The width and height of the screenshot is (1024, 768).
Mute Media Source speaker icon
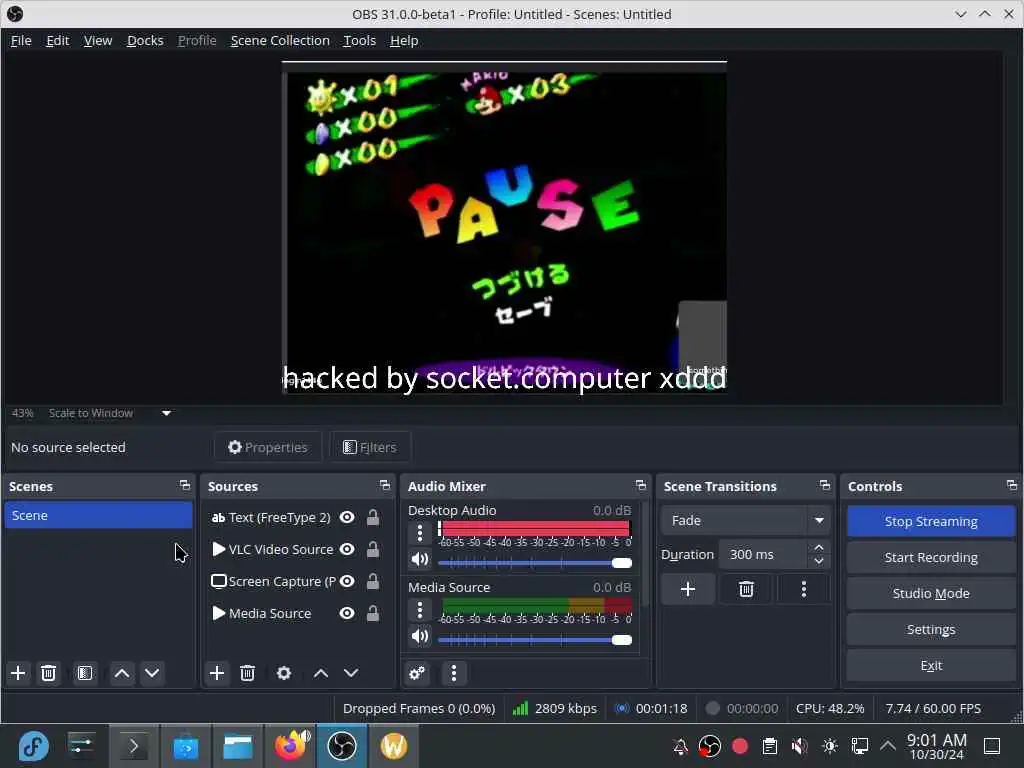tap(420, 637)
